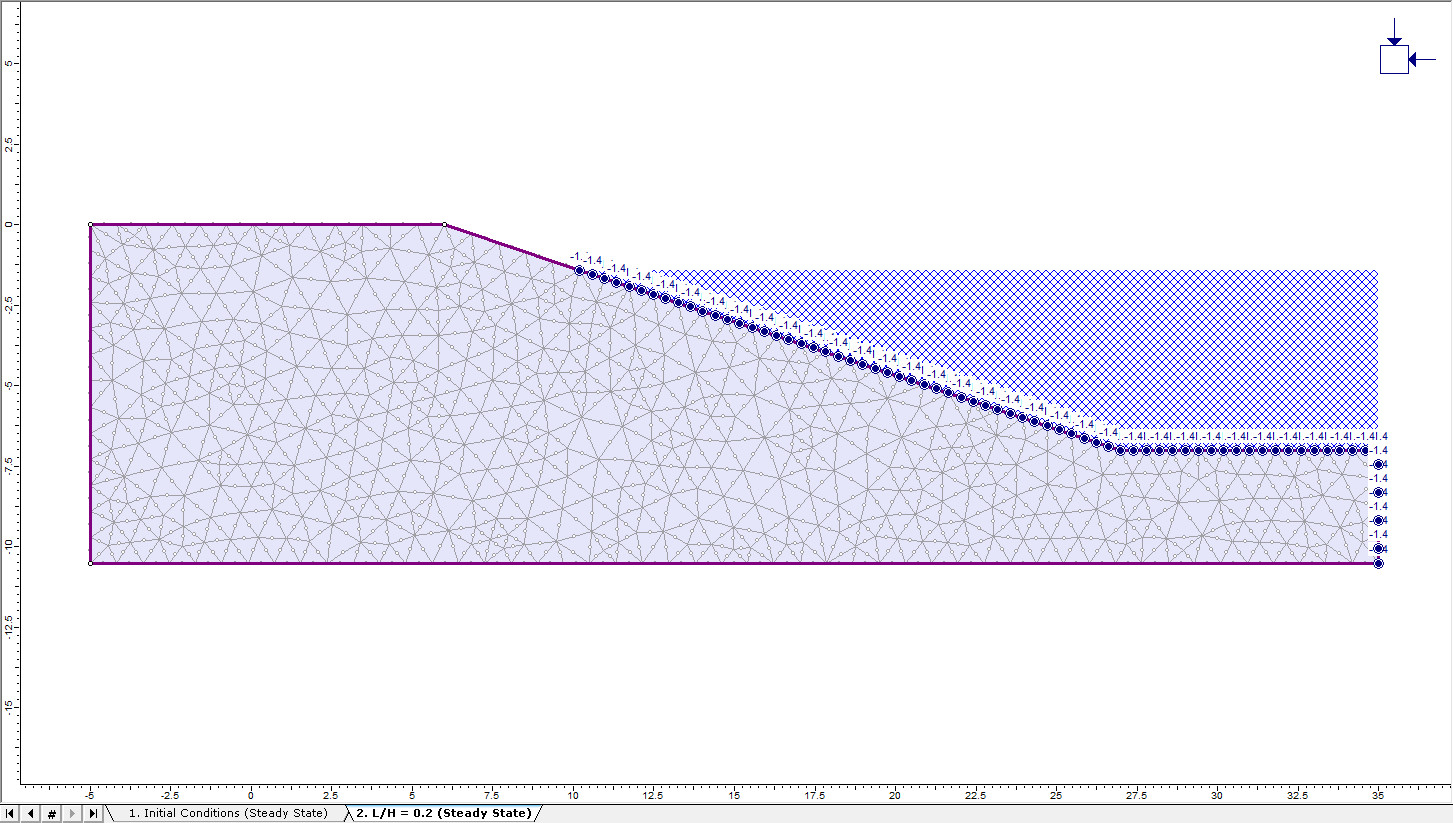Image resolution: width=1453 pixels, height=823 pixels.
Task: Select the L/H = 0.2 (Steady State) tab
Action: pyautogui.click(x=444, y=813)
